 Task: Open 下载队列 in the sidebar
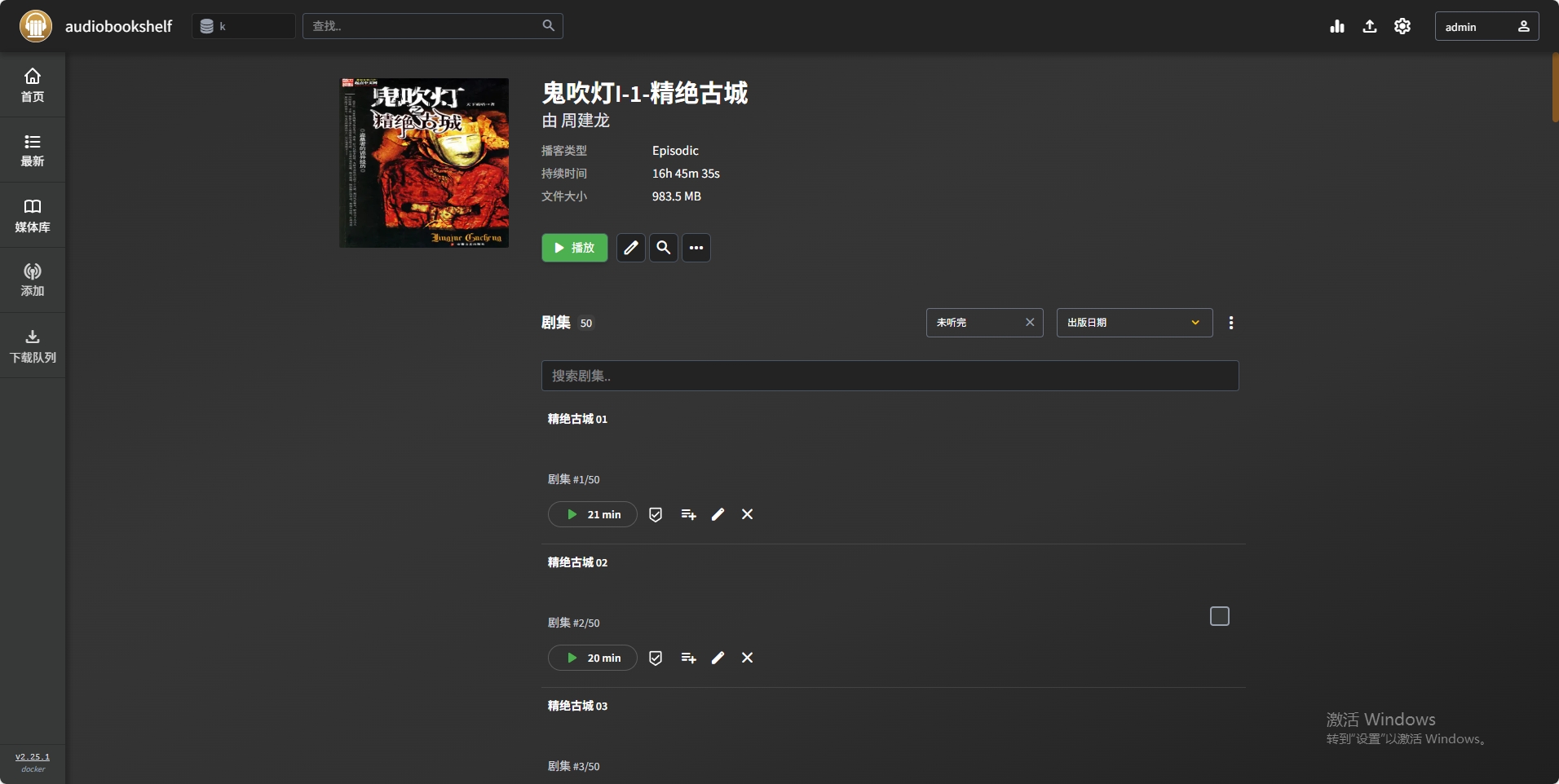point(33,346)
